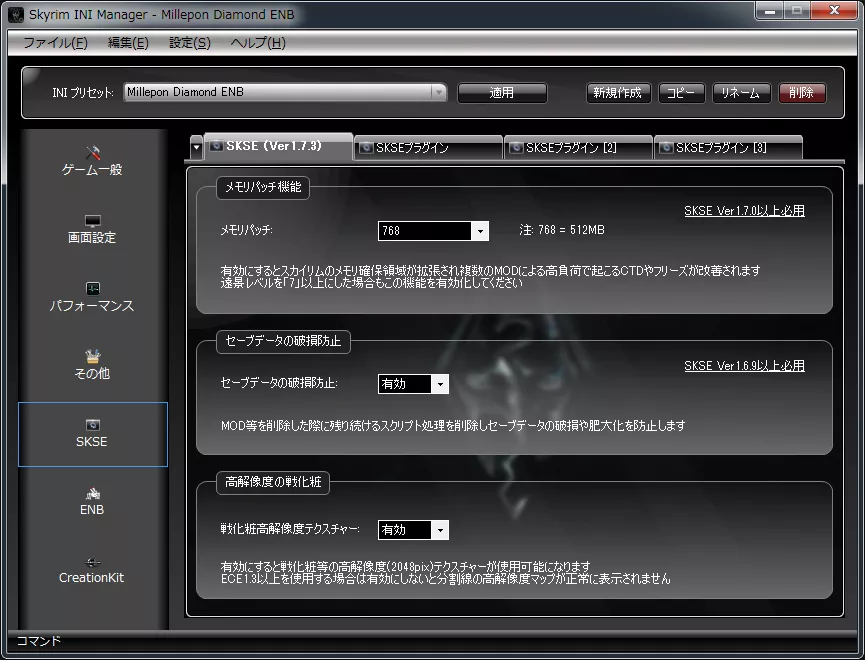Click the red 削除 button
The width and height of the screenshot is (865, 660).
click(802, 93)
